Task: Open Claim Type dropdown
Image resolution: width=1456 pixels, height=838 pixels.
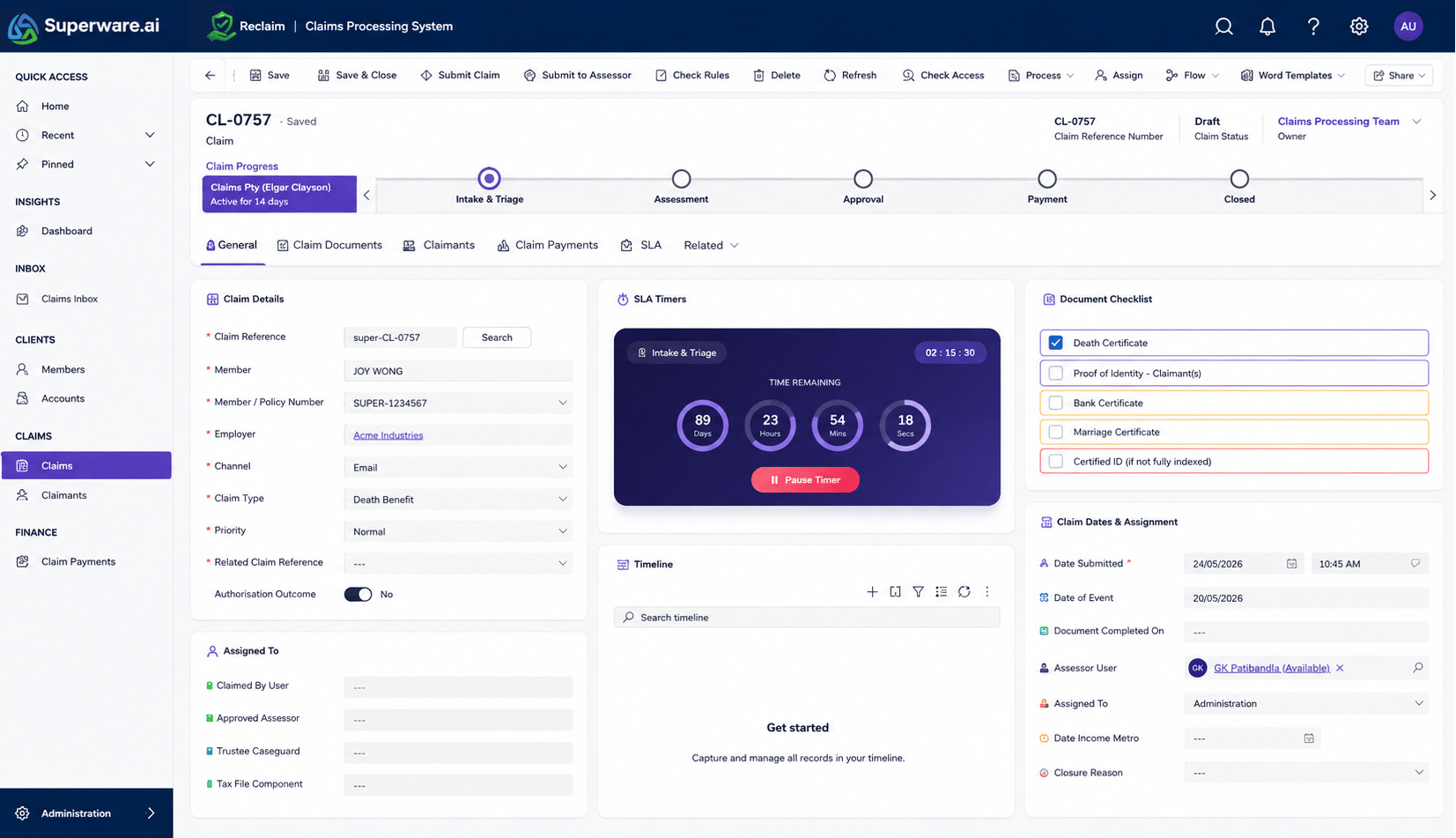Action: click(458, 499)
